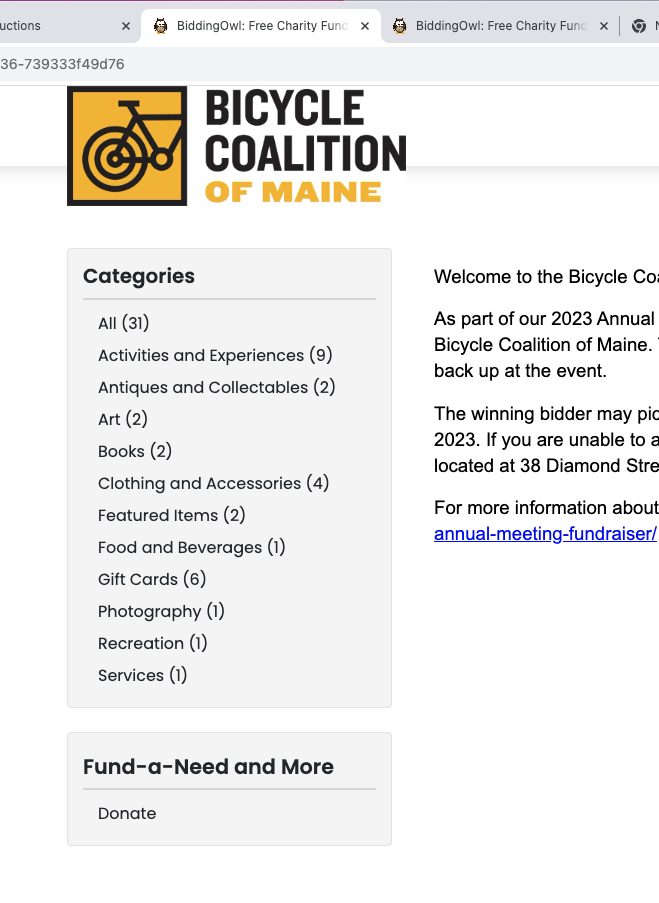Browse Antiques and Collectables category
Viewport: 659px width, 903px height.
(216, 387)
